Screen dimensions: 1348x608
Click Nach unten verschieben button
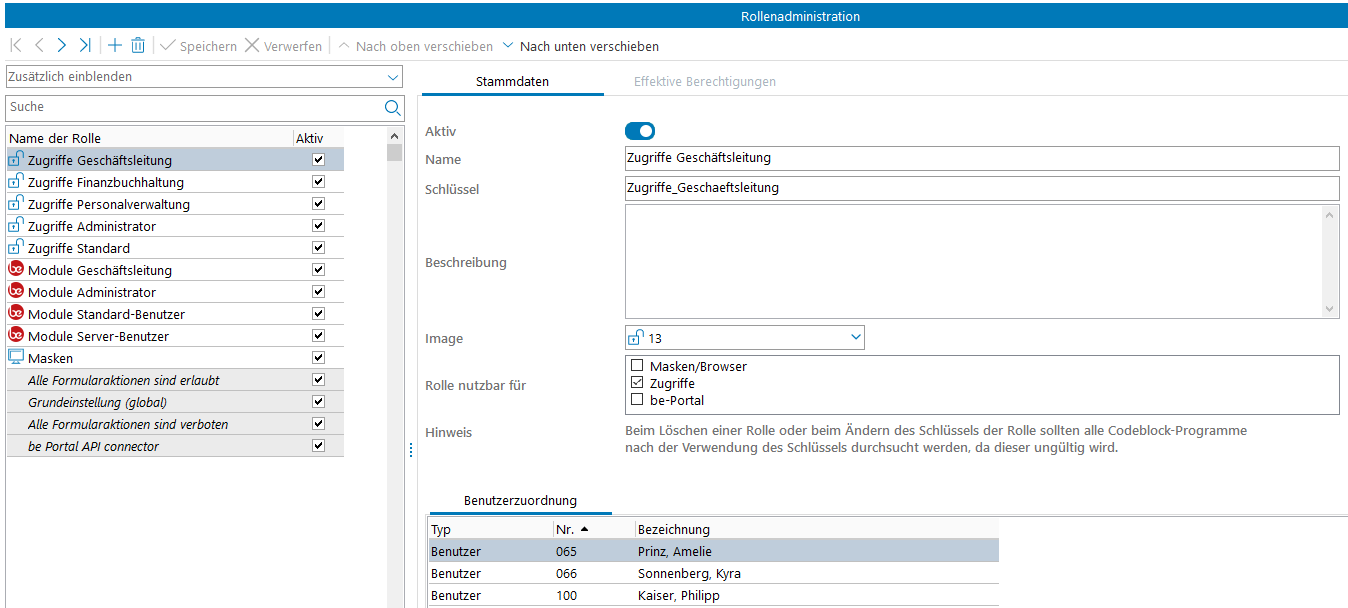(580, 46)
